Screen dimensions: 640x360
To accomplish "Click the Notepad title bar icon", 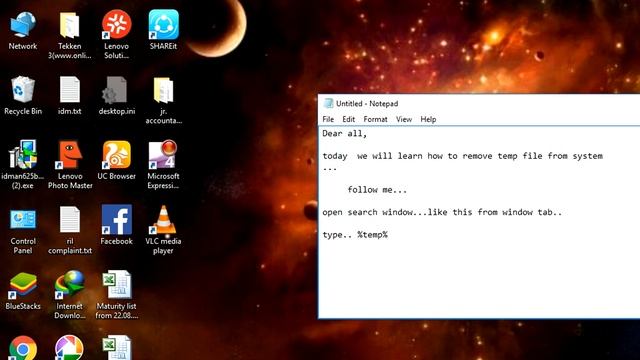I will pos(328,104).
